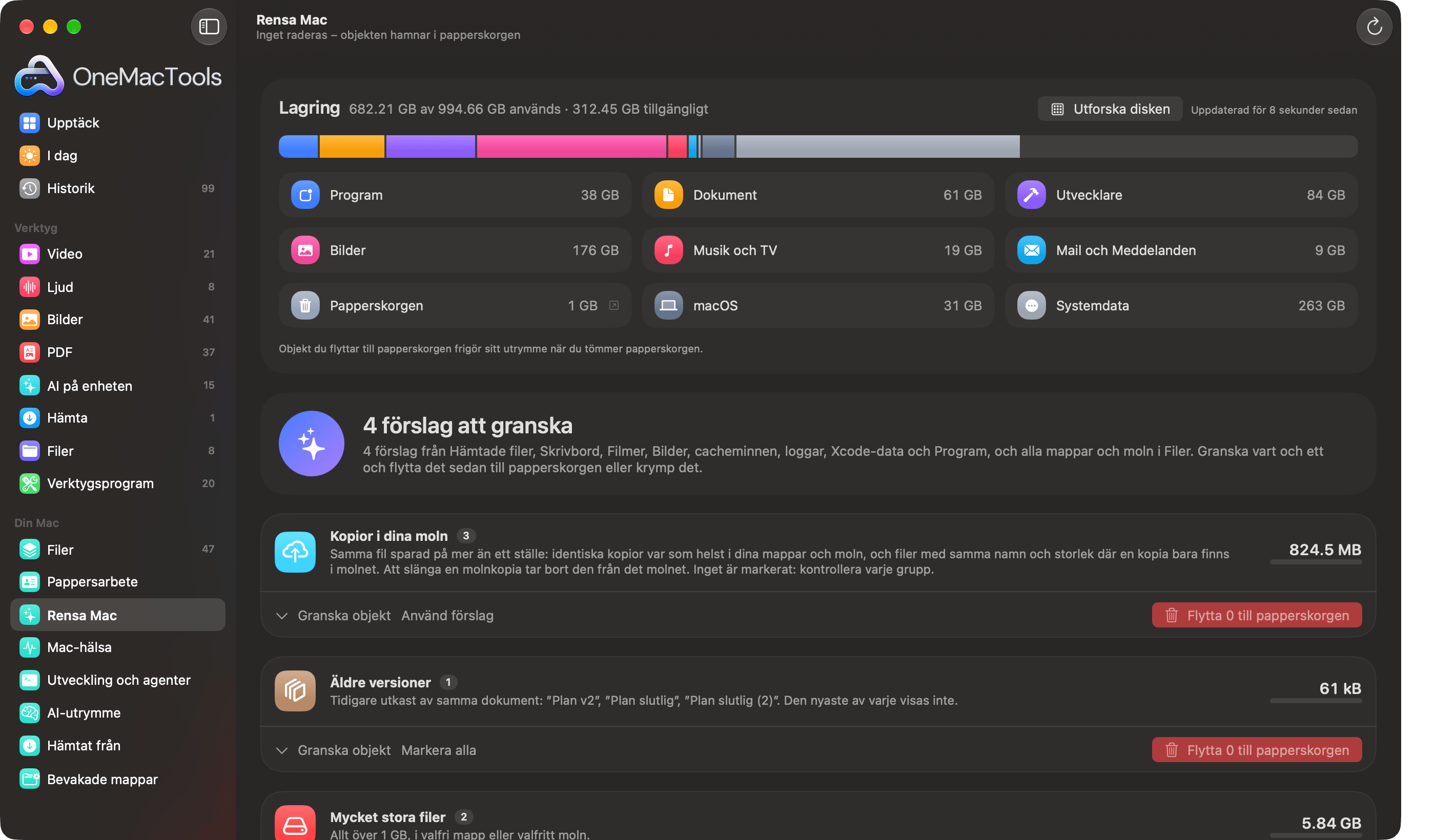Click the Rensa Mac sidebar icon

(30, 615)
